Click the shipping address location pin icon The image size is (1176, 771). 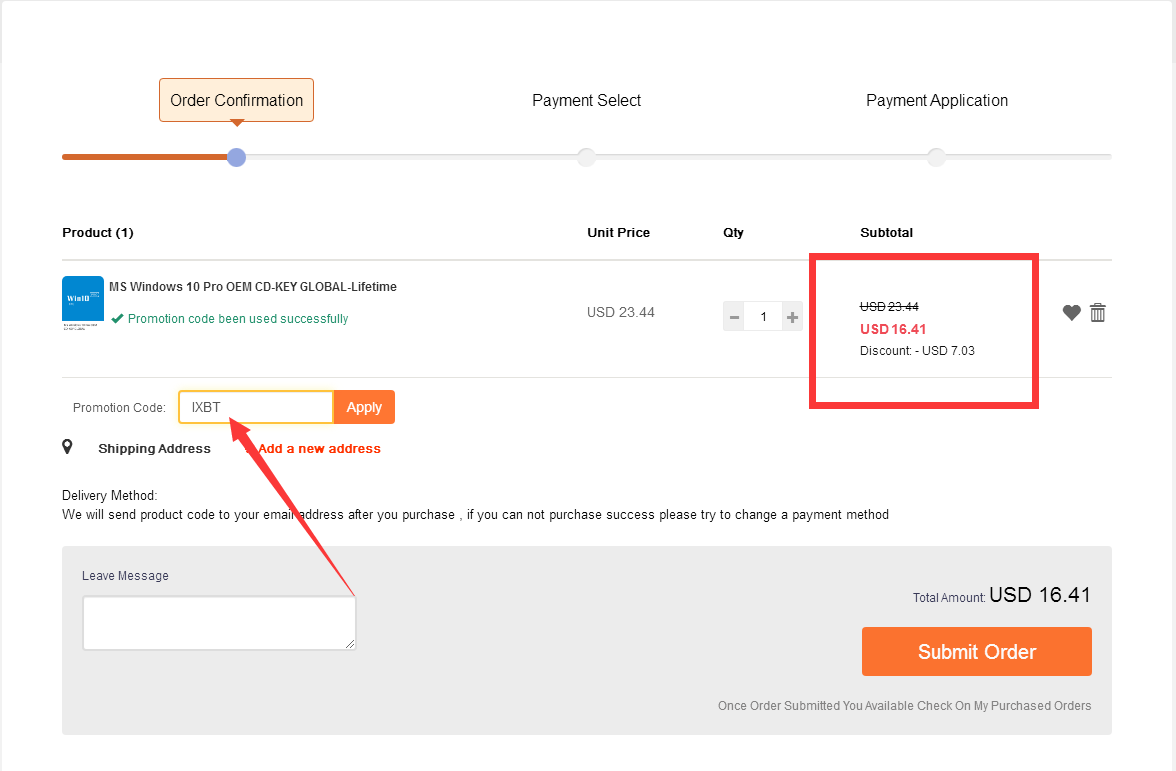[x=67, y=447]
